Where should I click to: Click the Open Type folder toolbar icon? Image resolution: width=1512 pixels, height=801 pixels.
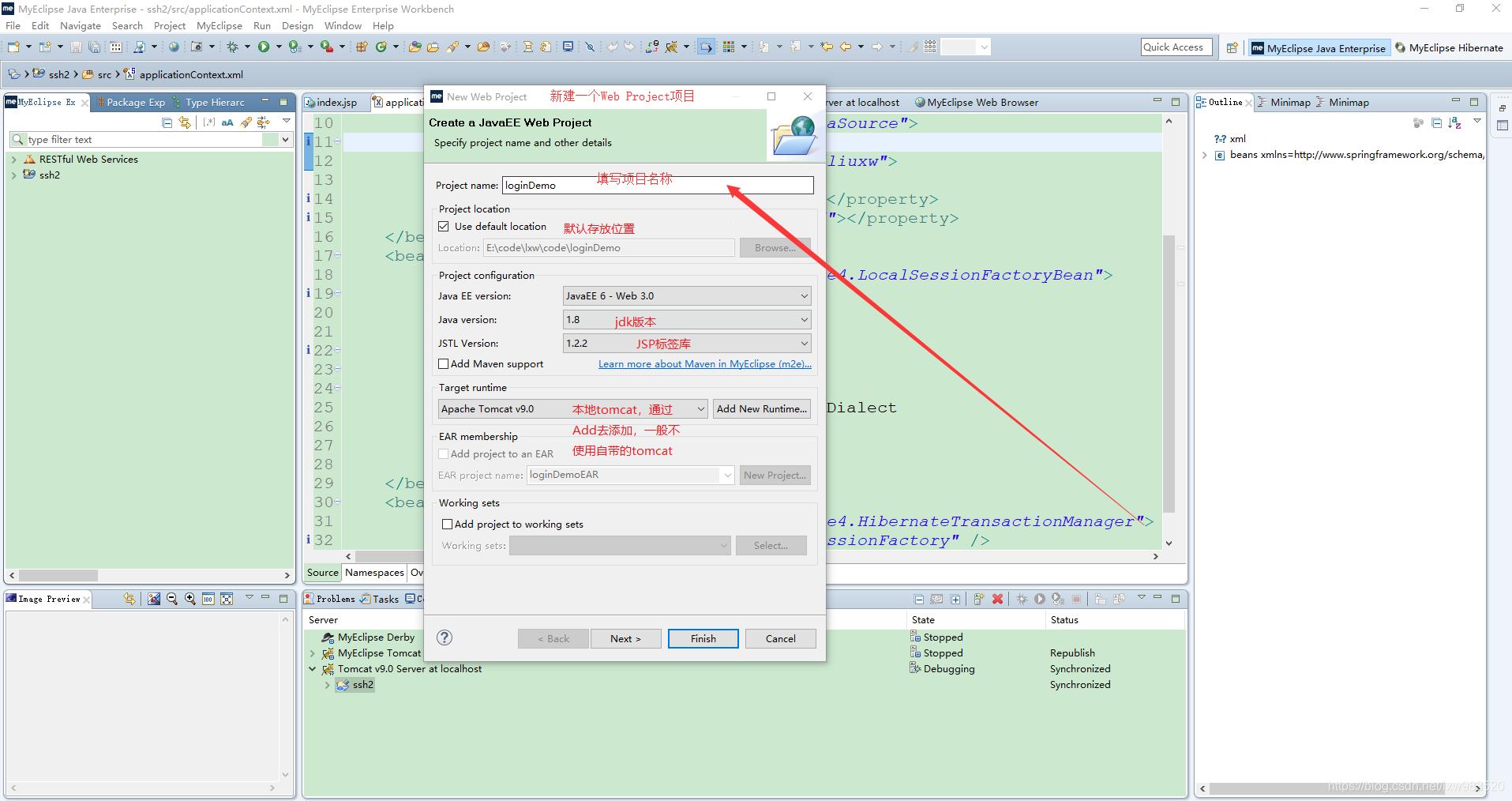point(415,47)
